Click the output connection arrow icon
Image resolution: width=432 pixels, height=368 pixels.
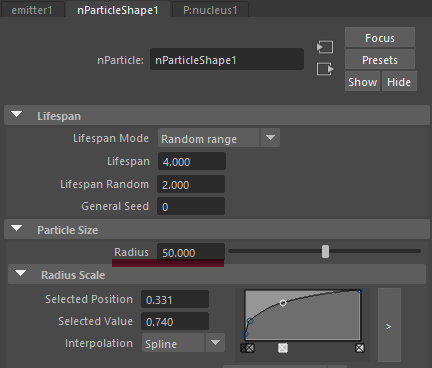click(325, 69)
